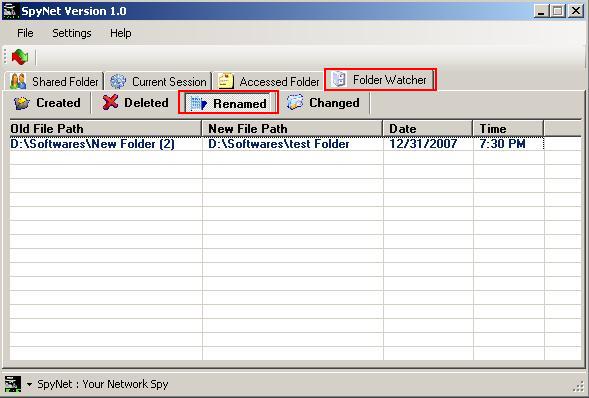Click the Accessed Folder notepad icon
This screenshot has width=589, height=398.
(x=226, y=81)
